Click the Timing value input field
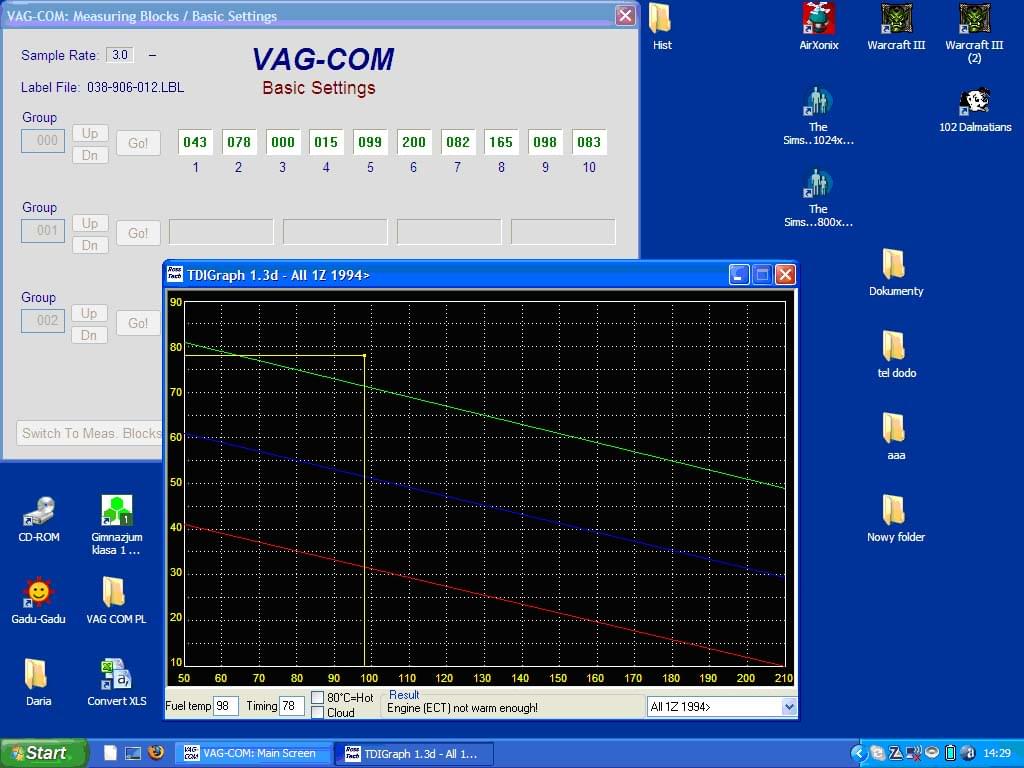The image size is (1024, 768). click(x=291, y=706)
